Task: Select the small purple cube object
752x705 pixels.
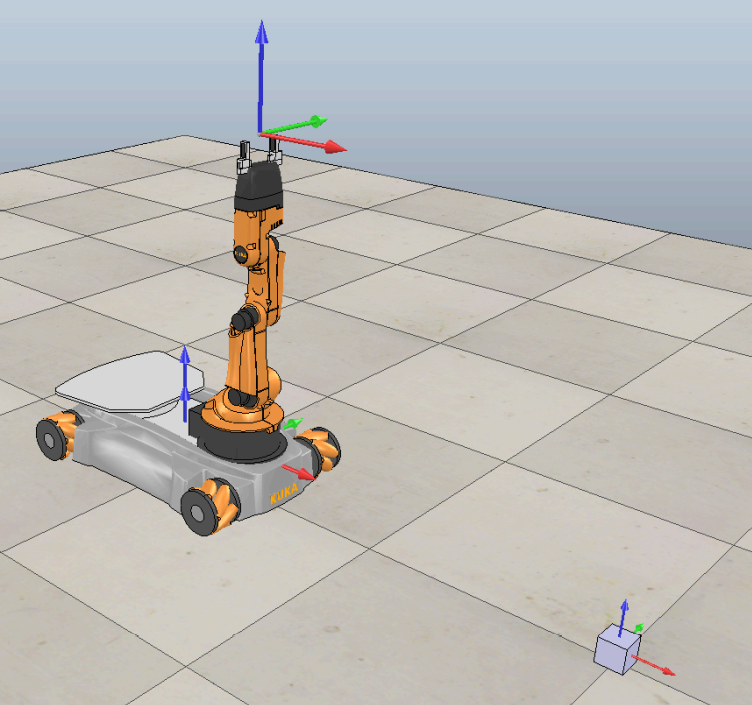Action: coord(617,649)
